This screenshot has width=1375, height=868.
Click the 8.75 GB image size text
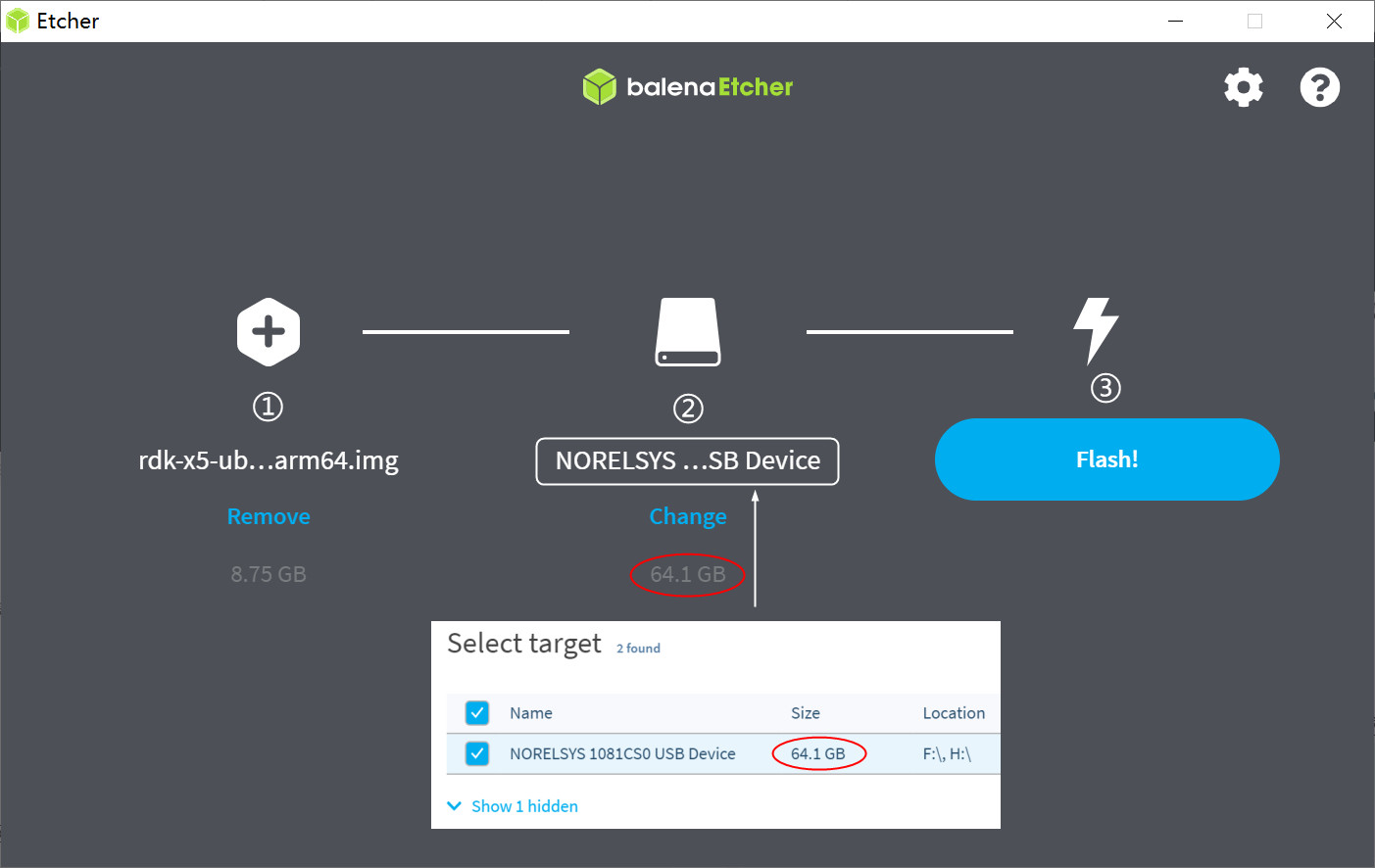(269, 574)
